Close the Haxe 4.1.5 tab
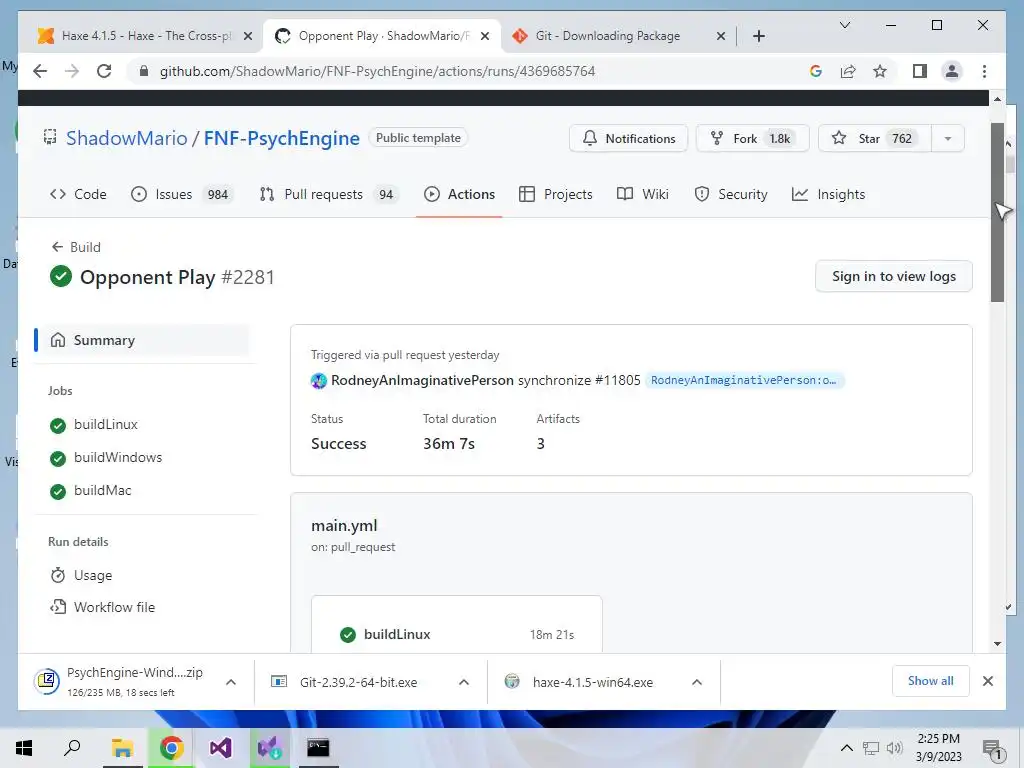Viewport: 1024px width, 768px height. [x=248, y=36]
